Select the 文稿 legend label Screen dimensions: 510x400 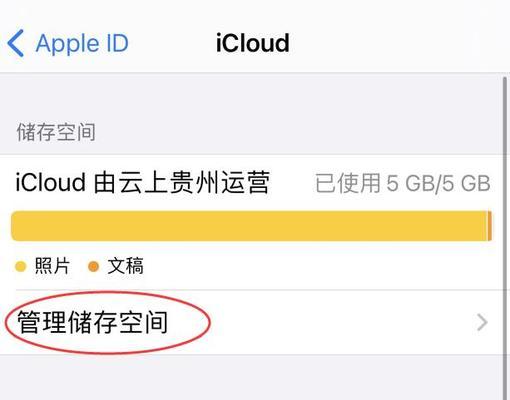125,266
